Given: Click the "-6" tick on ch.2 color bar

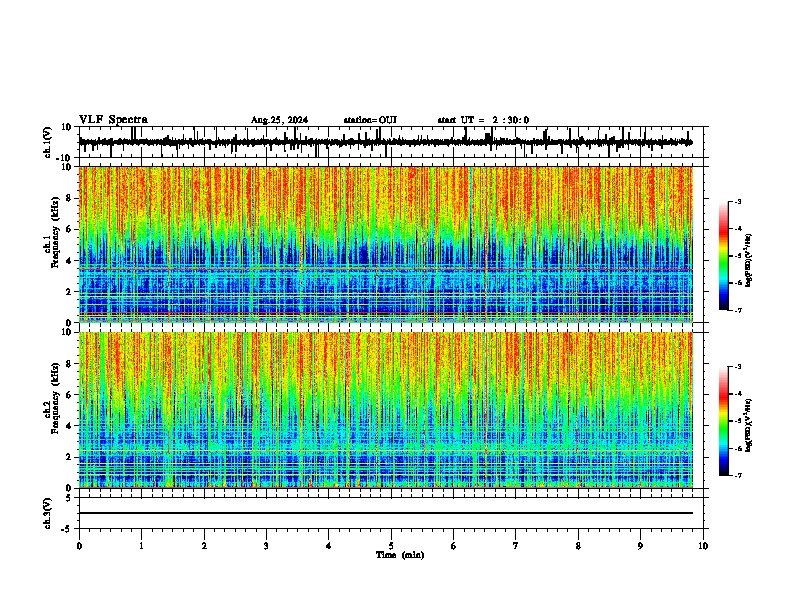Looking at the screenshot, I should pos(737,448).
